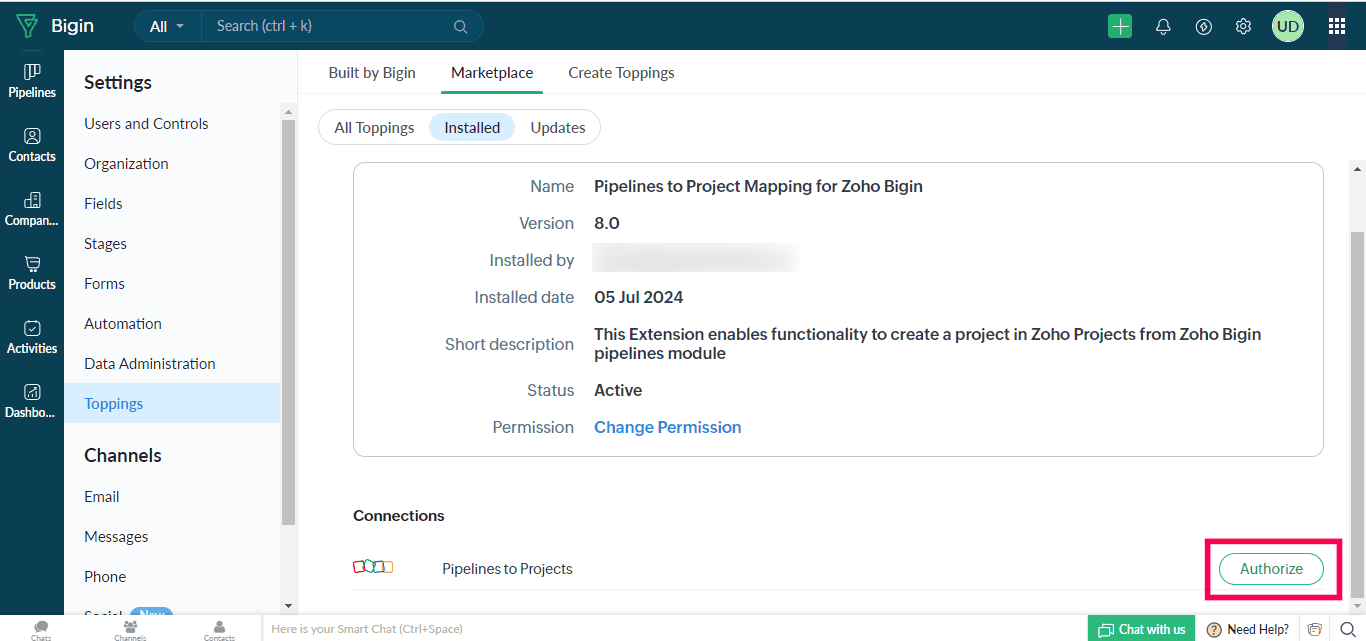Viewport: 1366px width, 641px height.
Task: Click the sidebar scroll up arrow
Action: coord(289,110)
